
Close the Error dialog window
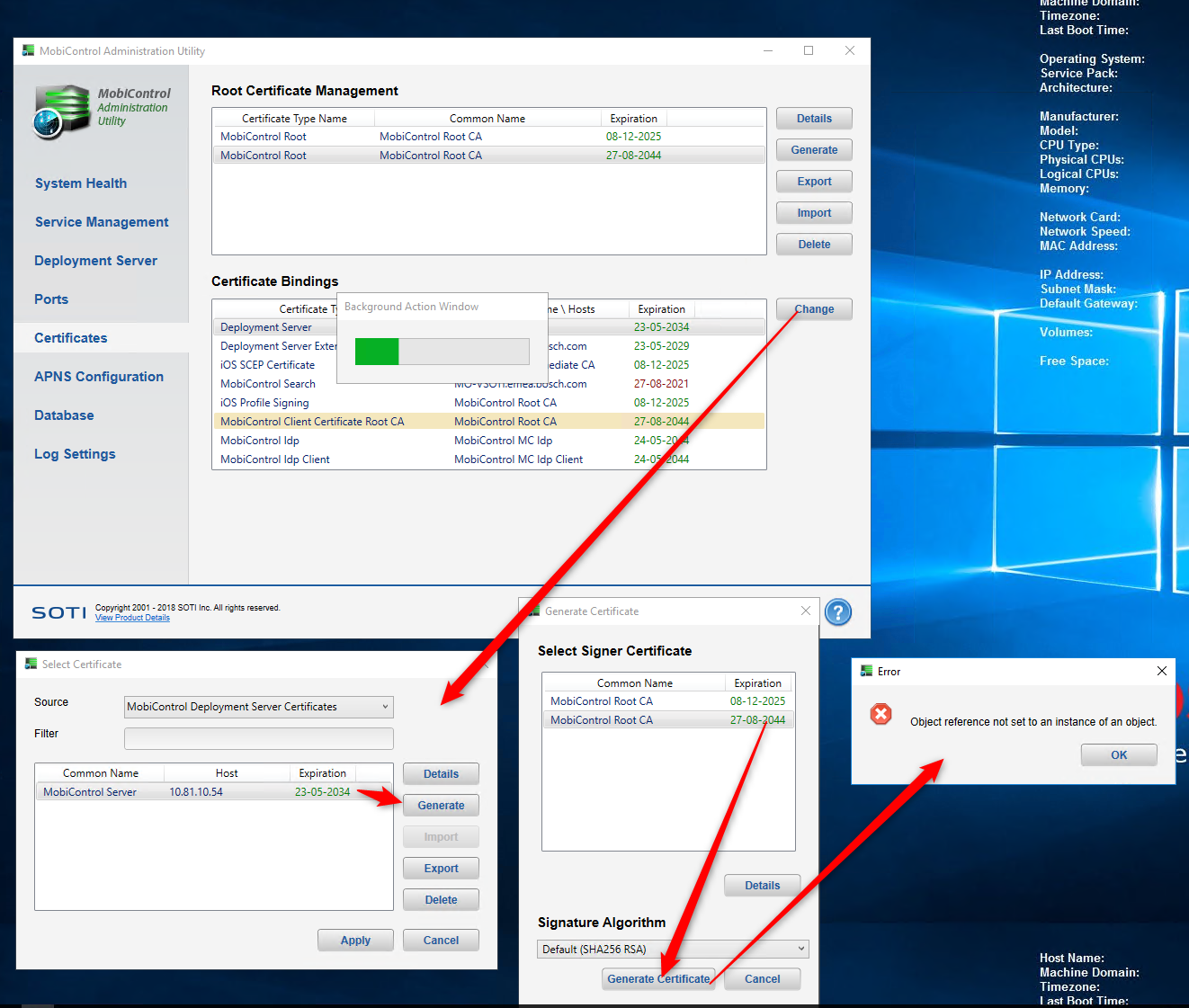pos(1161,671)
